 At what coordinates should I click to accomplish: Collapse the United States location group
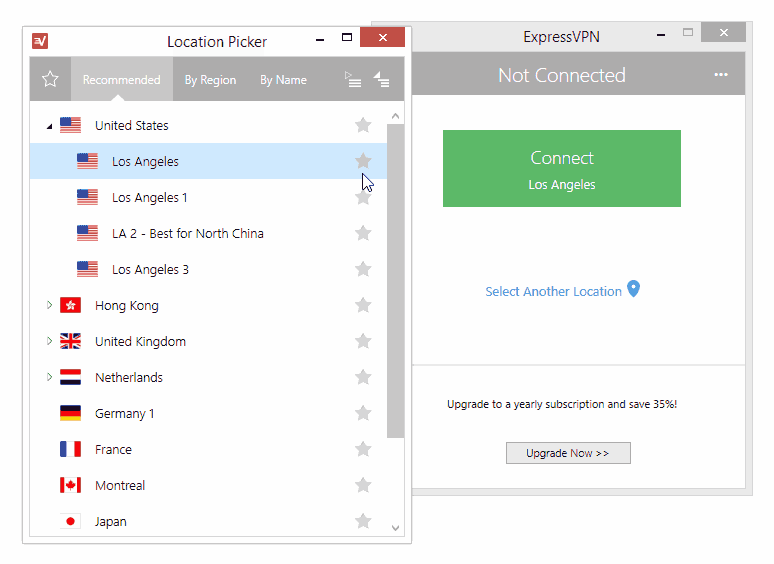point(49,126)
